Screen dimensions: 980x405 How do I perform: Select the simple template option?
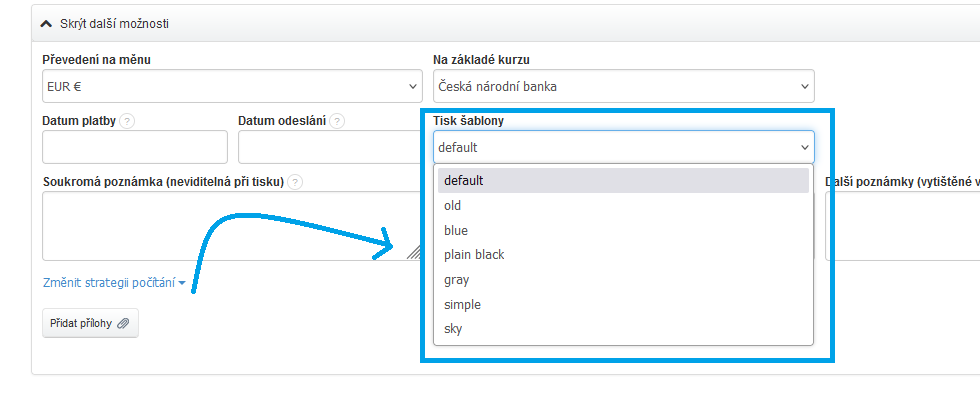coord(622,304)
